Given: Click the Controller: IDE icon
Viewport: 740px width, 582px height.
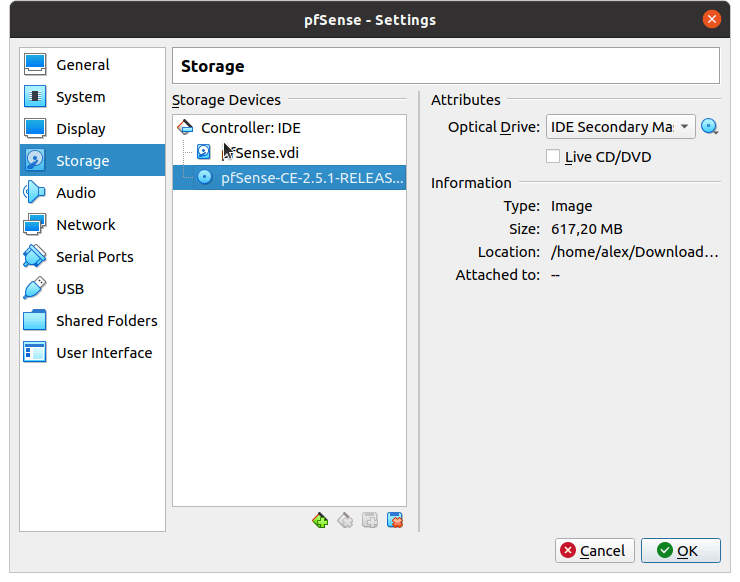Looking at the screenshot, I should click(x=185, y=128).
